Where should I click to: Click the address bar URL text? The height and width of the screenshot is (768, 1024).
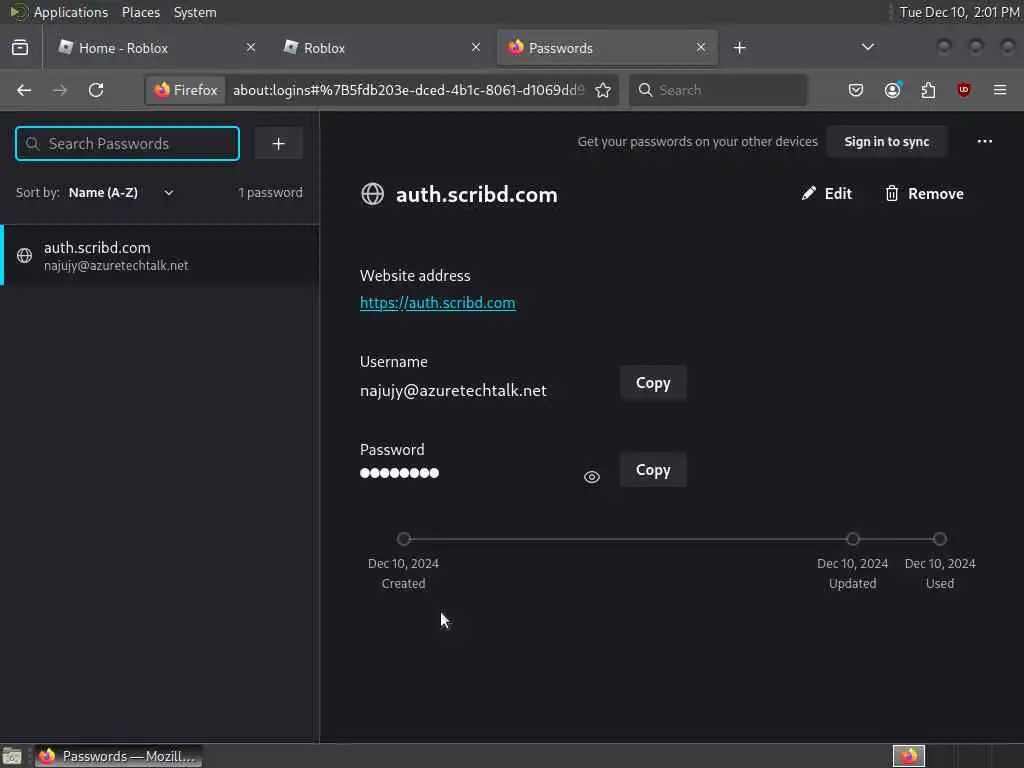click(408, 90)
